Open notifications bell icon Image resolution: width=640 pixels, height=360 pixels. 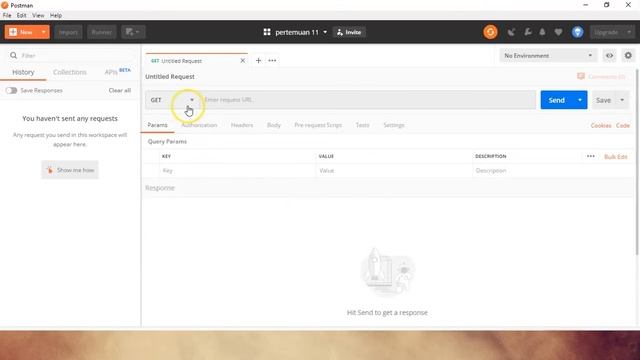(542, 32)
